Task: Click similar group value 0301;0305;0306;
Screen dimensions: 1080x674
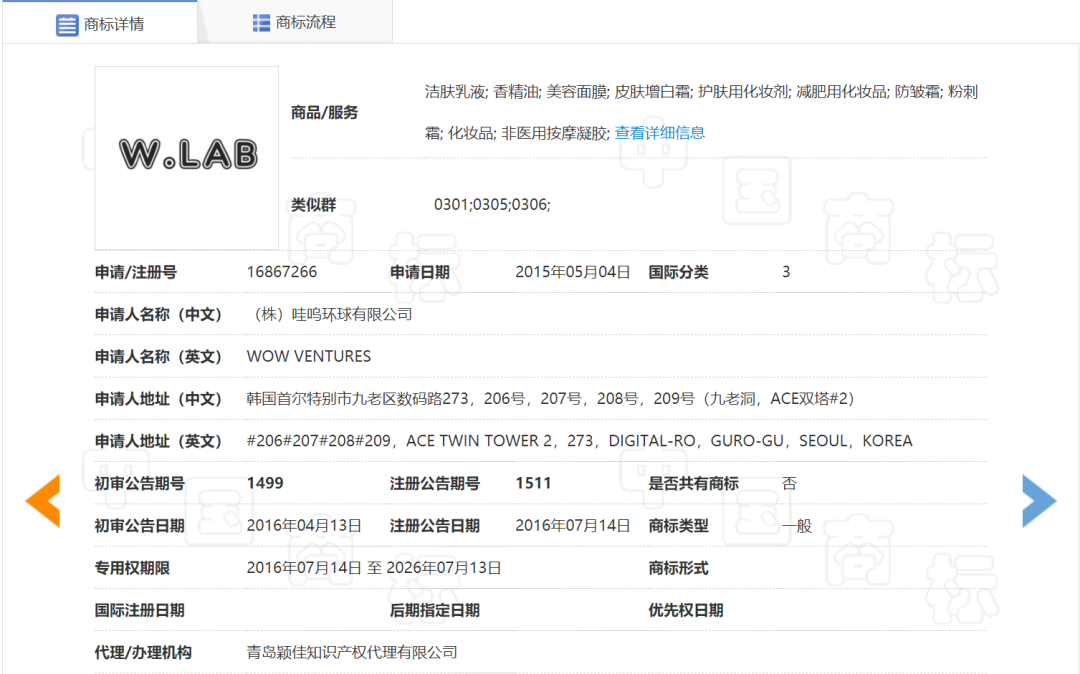Action: point(492,204)
